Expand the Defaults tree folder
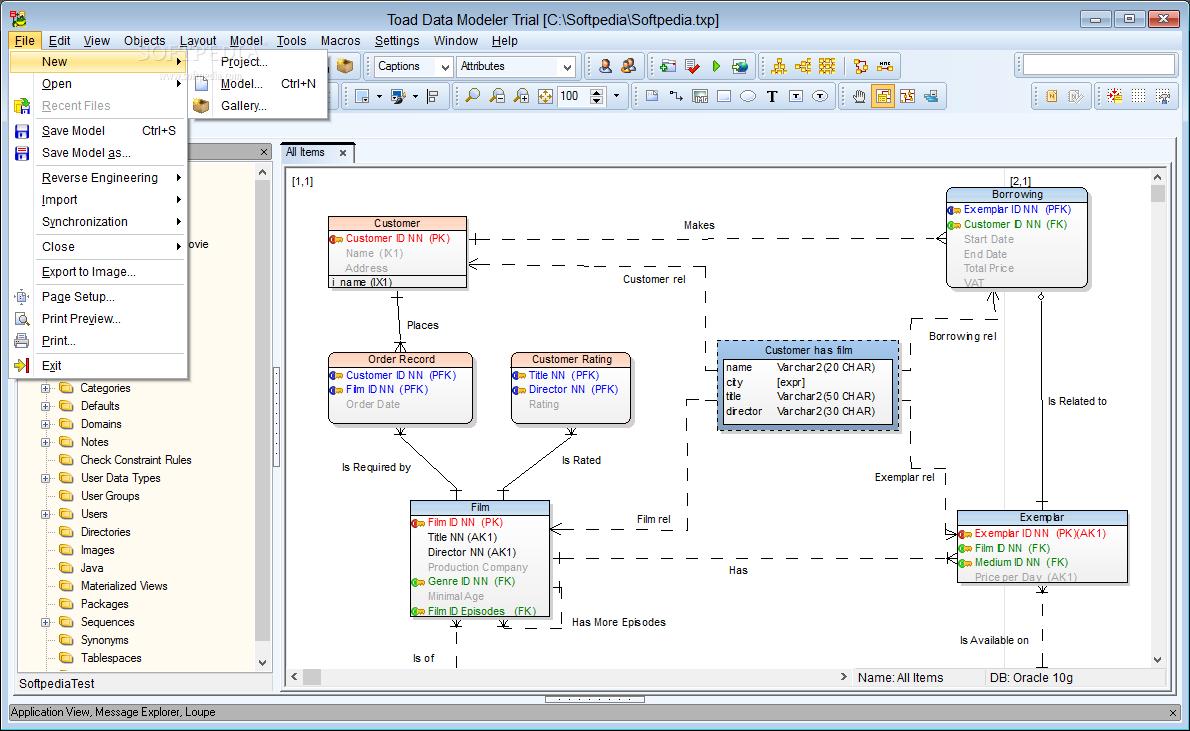Screen dimensions: 1190x731 point(46,406)
